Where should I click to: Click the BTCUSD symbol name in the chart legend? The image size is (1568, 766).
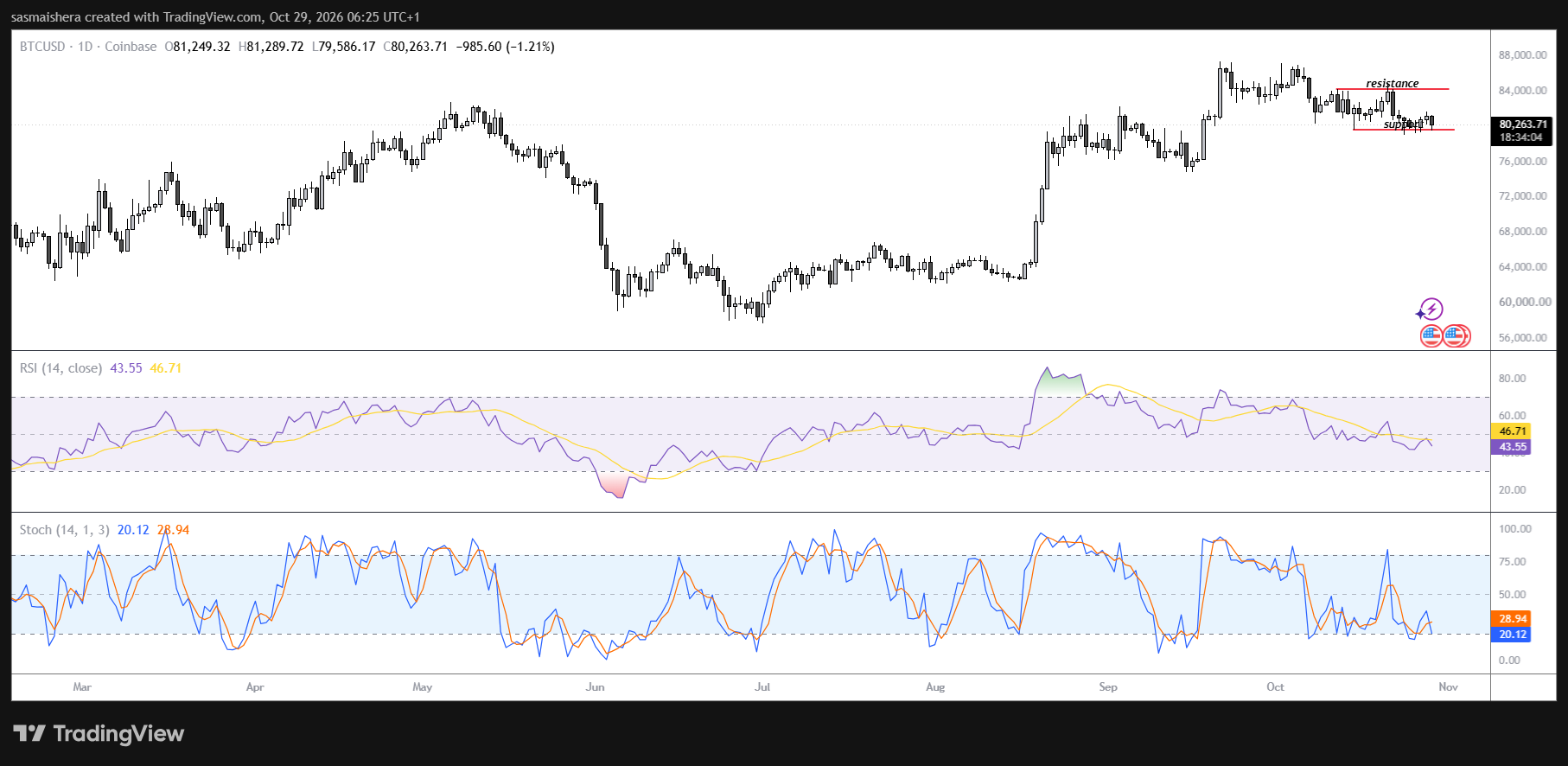[42, 47]
